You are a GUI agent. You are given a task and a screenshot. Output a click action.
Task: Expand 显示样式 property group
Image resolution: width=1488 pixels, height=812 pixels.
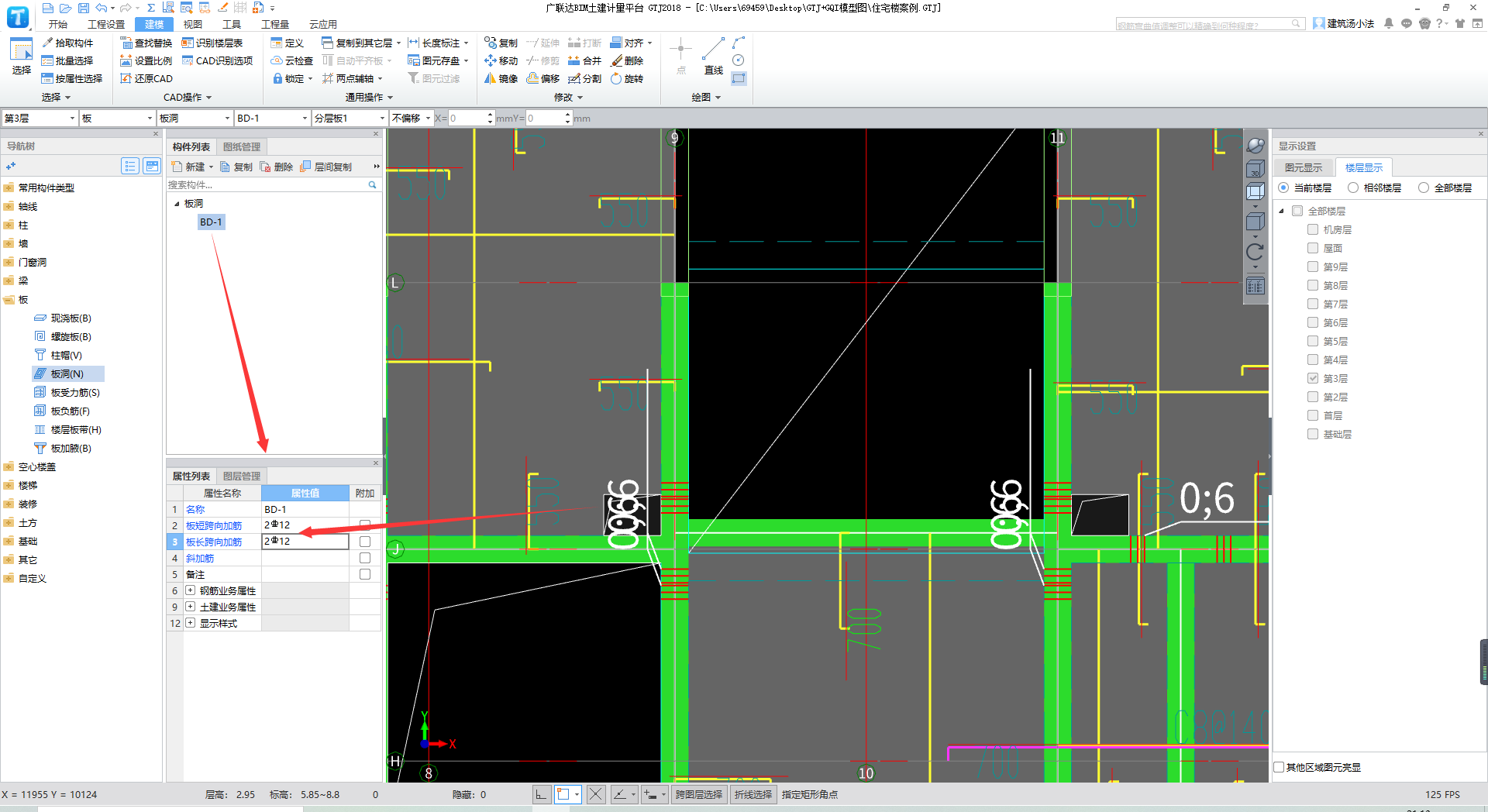click(190, 623)
